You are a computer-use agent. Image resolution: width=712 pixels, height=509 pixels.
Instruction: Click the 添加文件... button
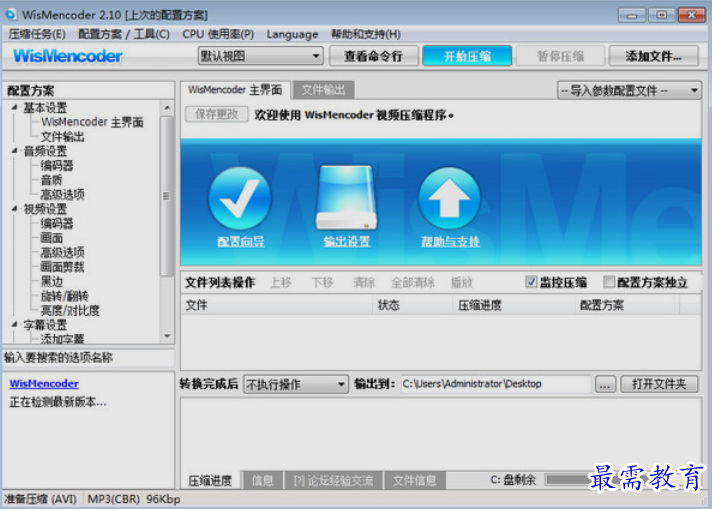point(653,56)
